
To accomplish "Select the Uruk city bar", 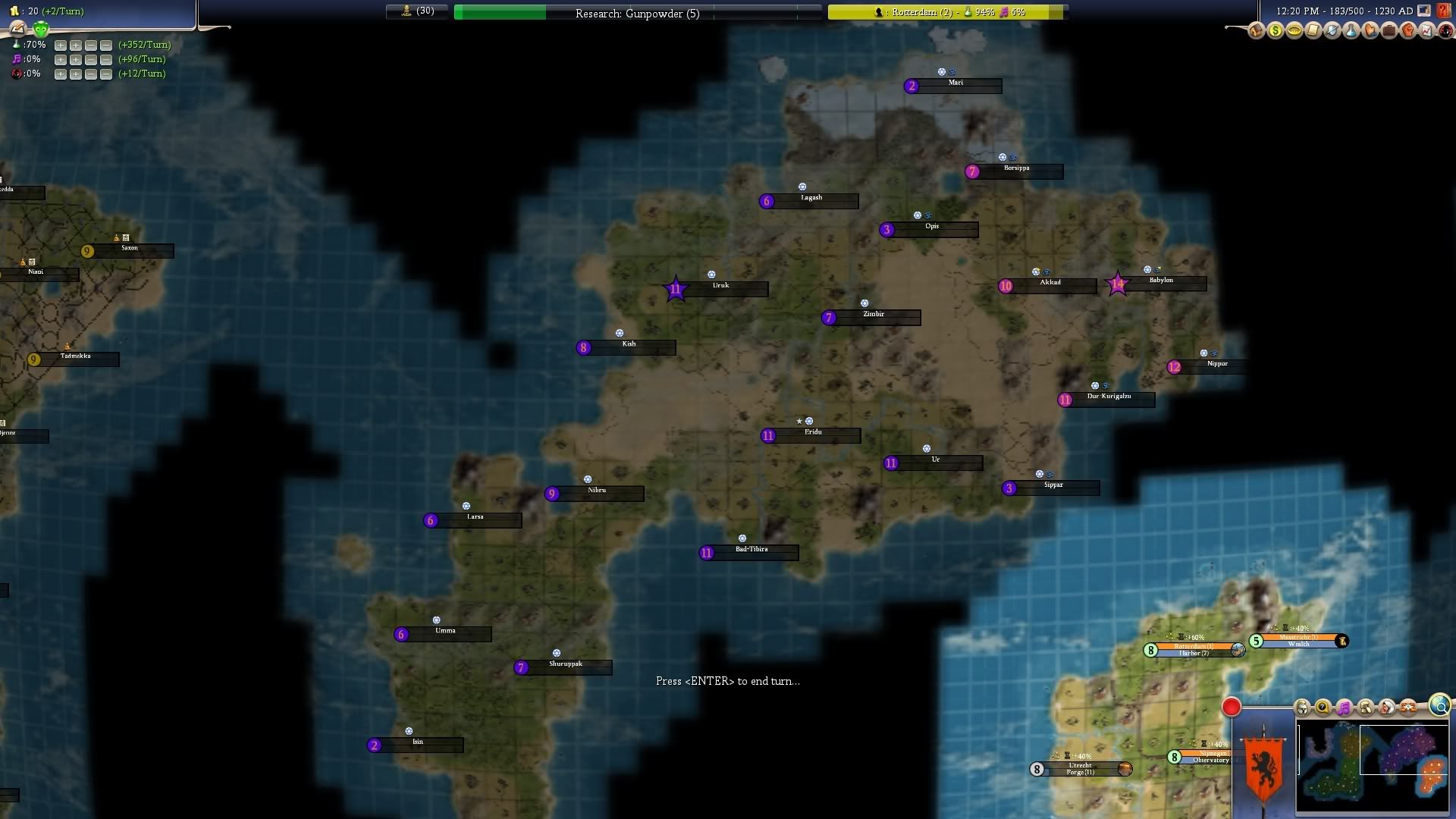I will click(716, 289).
